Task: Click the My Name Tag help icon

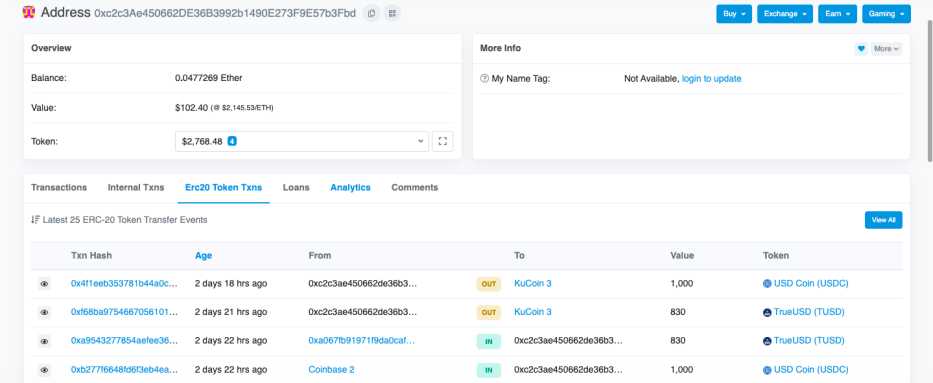Action: (x=484, y=79)
